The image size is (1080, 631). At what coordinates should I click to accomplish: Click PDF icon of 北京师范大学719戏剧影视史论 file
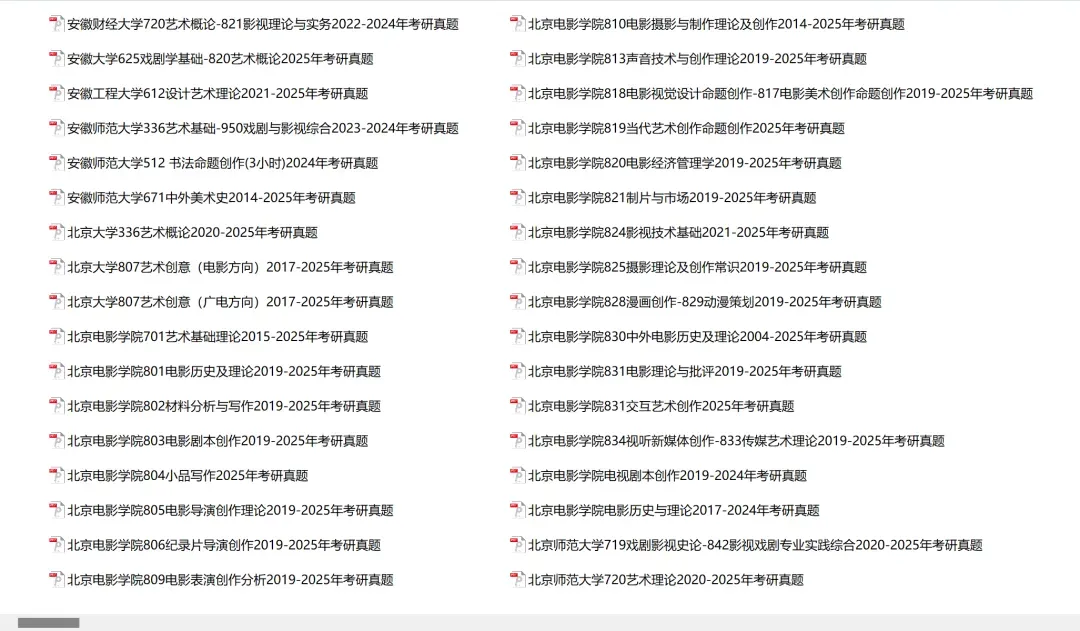click(x=517, y=544)
